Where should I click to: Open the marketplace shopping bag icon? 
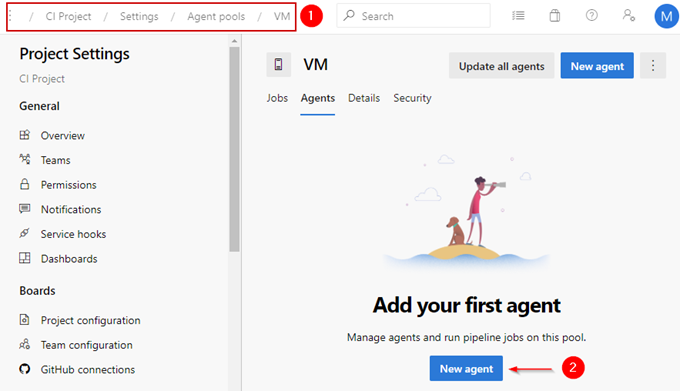[x=555, y=16]
